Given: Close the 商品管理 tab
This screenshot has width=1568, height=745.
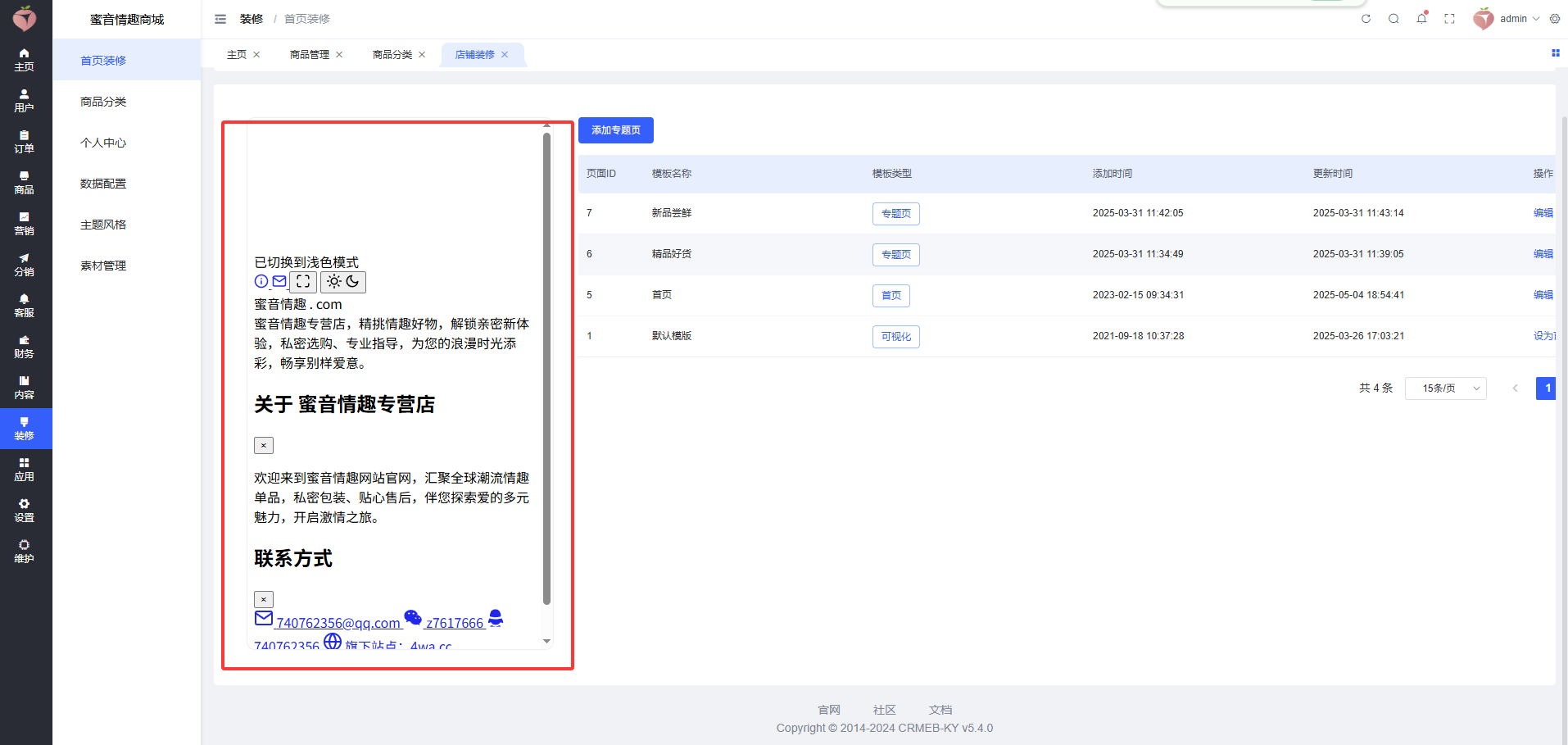Looking at the screenshot, I should click(339, 55).
